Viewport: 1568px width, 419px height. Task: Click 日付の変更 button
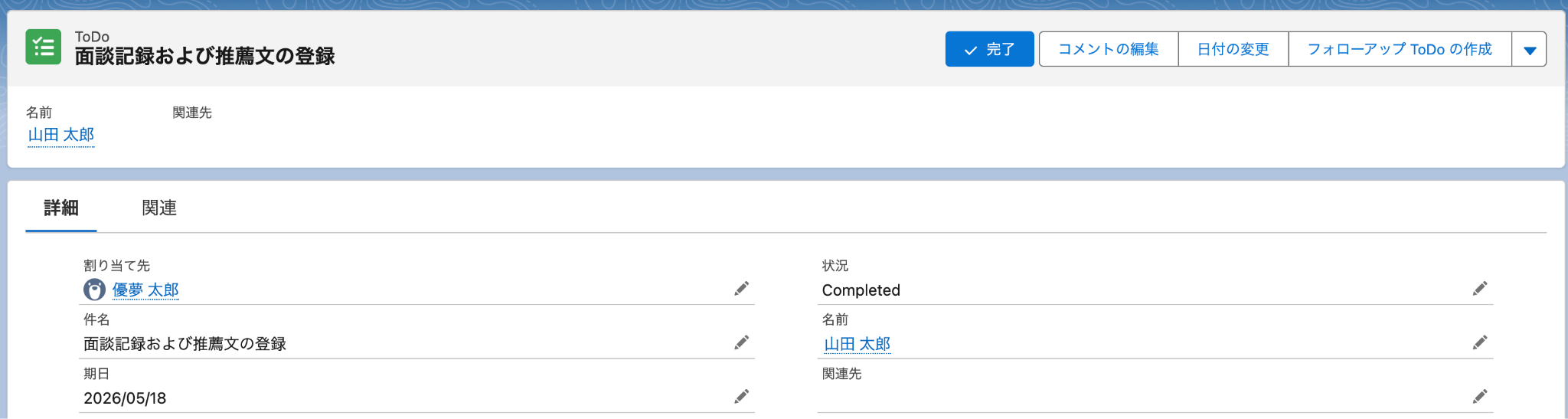pos(1233,49)
